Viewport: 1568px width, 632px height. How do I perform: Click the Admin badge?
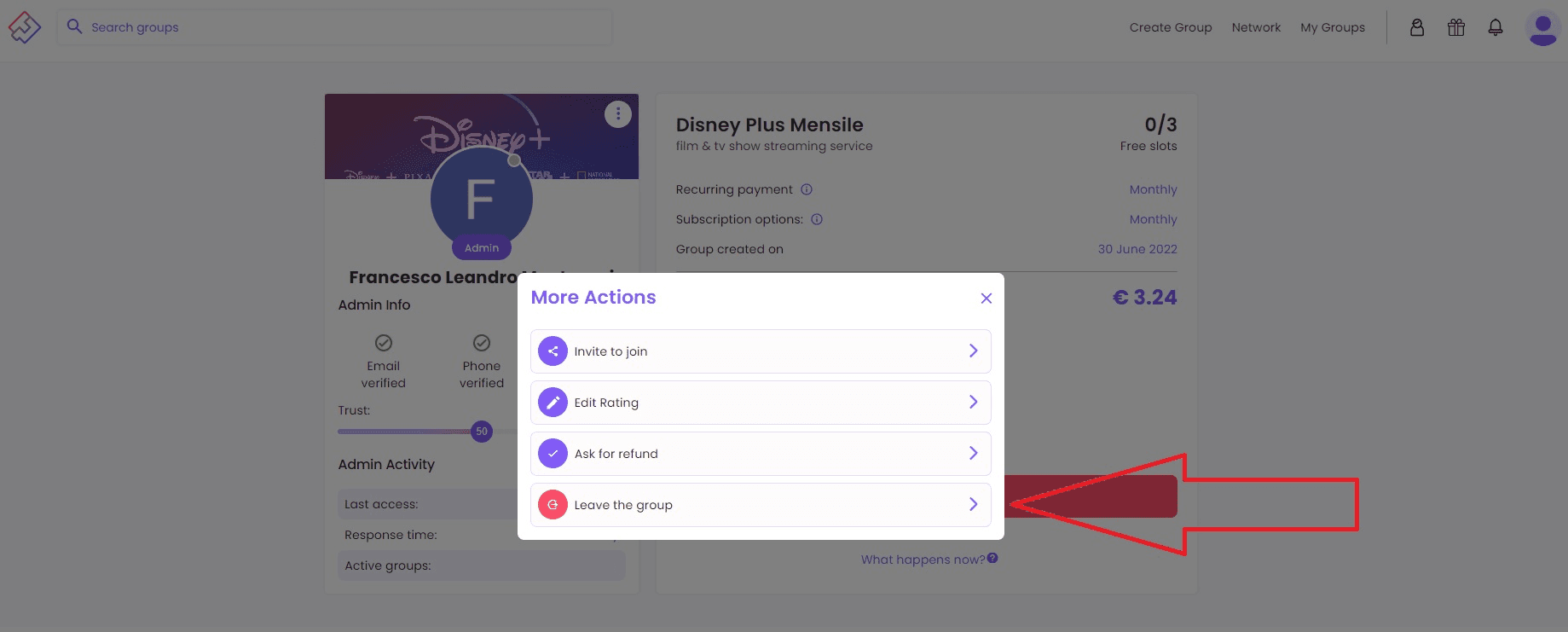[482, 248]
